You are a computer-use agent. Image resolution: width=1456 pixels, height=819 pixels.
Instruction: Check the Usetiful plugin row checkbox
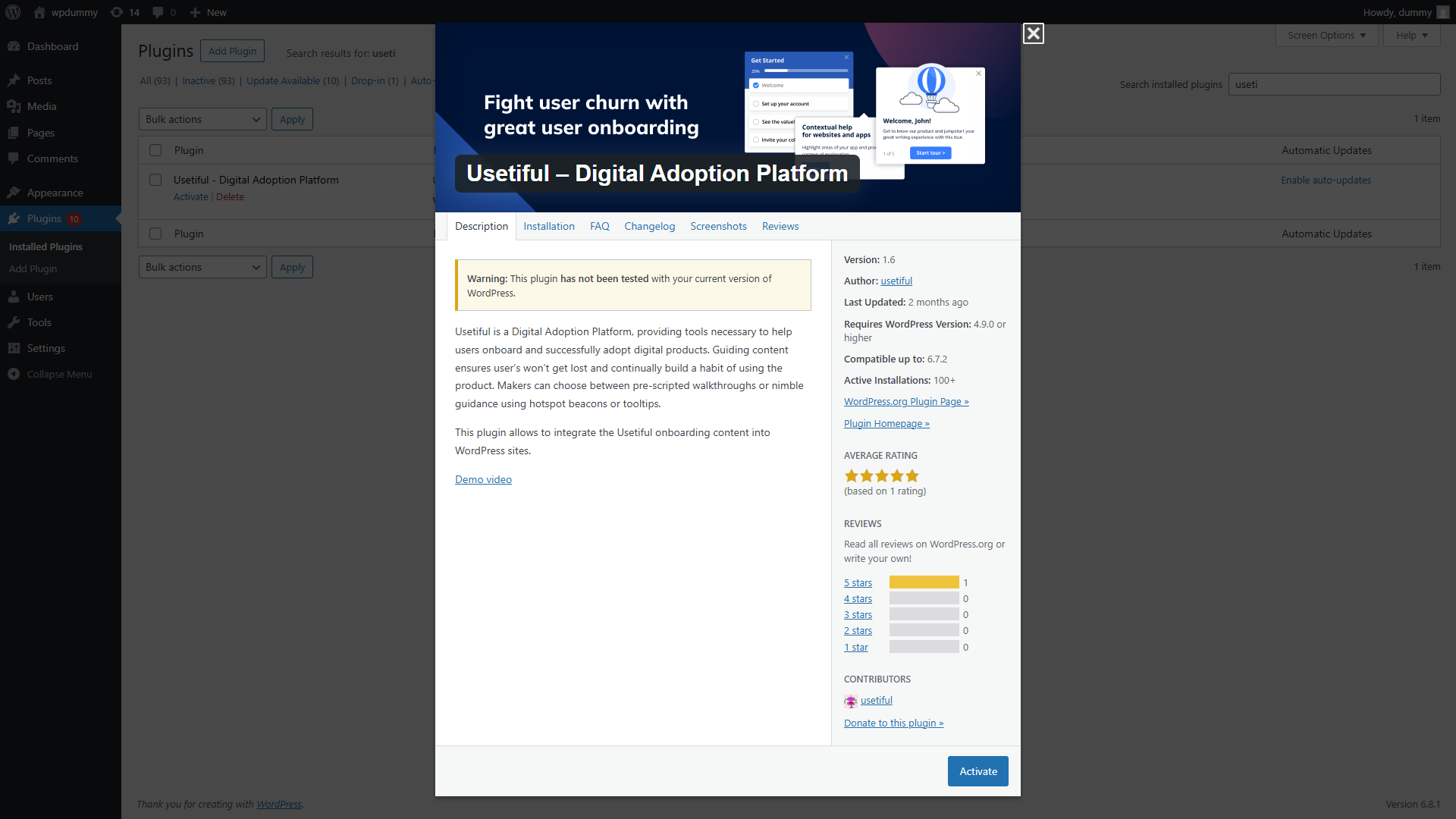155,180
